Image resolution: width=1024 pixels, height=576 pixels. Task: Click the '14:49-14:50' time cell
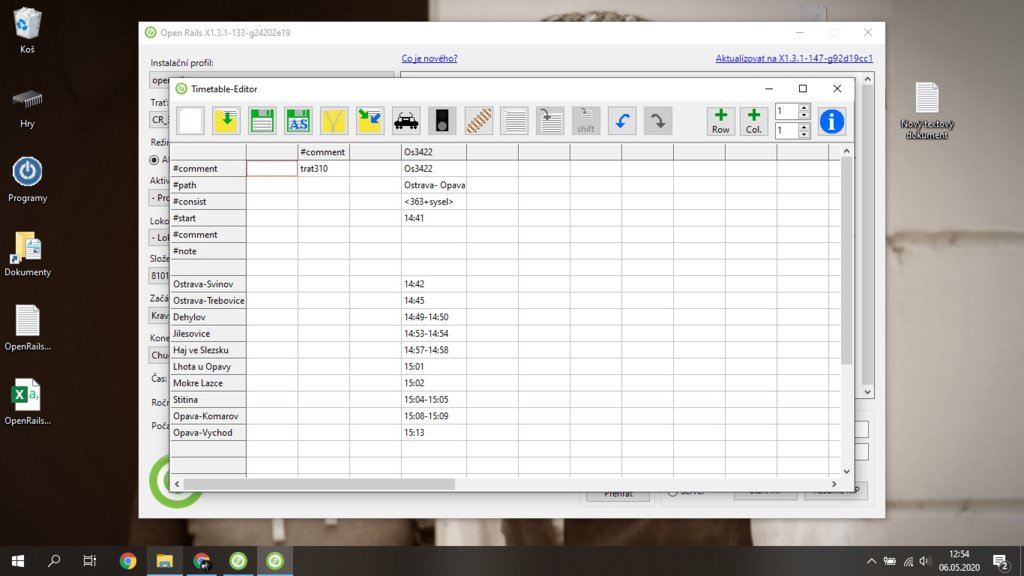tap(434, 317)
